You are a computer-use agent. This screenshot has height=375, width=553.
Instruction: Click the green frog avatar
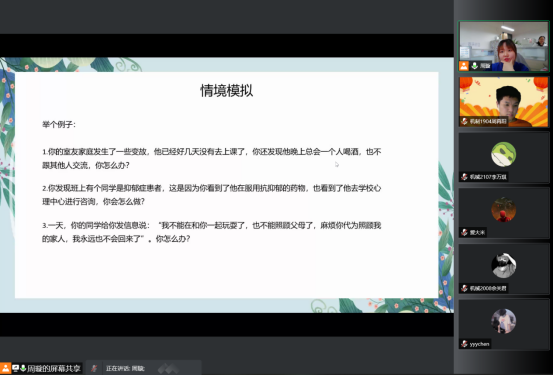pyautogui.click(x=503, y=154)
